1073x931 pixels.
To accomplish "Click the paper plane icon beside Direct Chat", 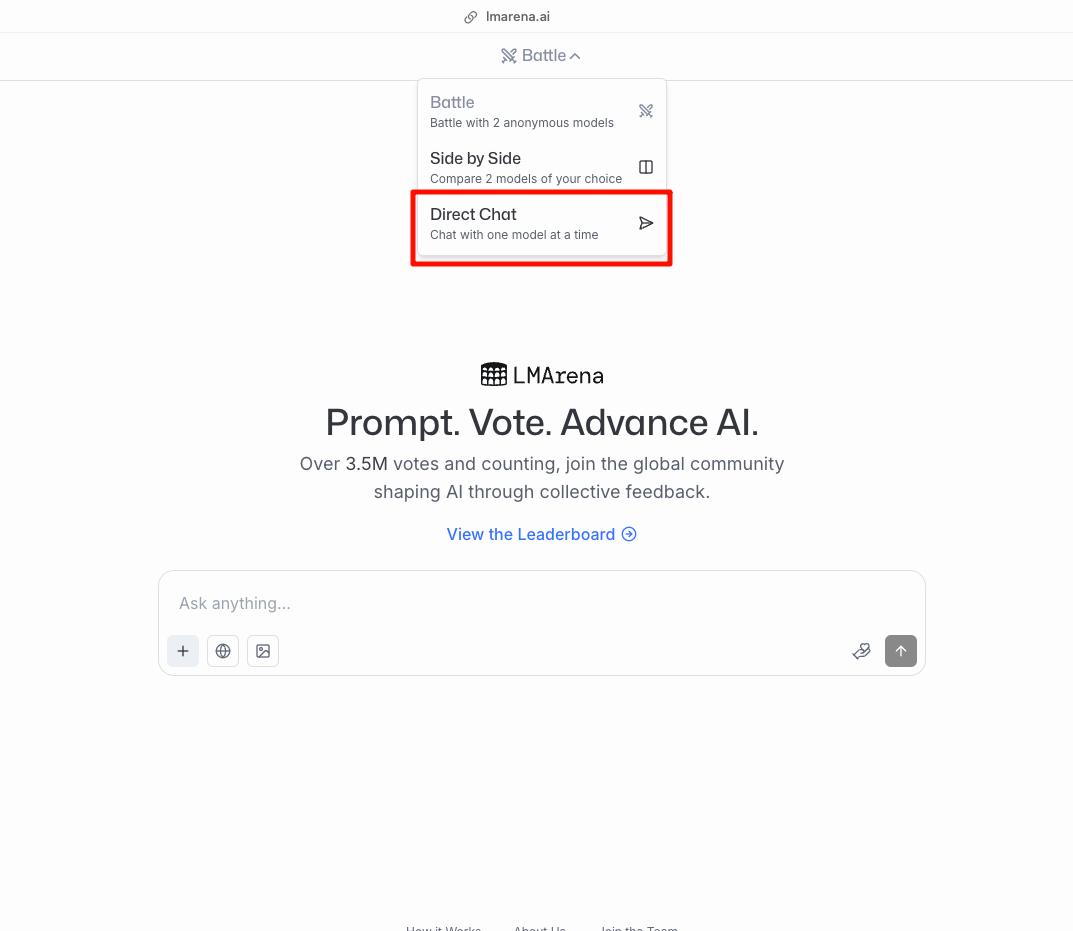I will point(645,223).
